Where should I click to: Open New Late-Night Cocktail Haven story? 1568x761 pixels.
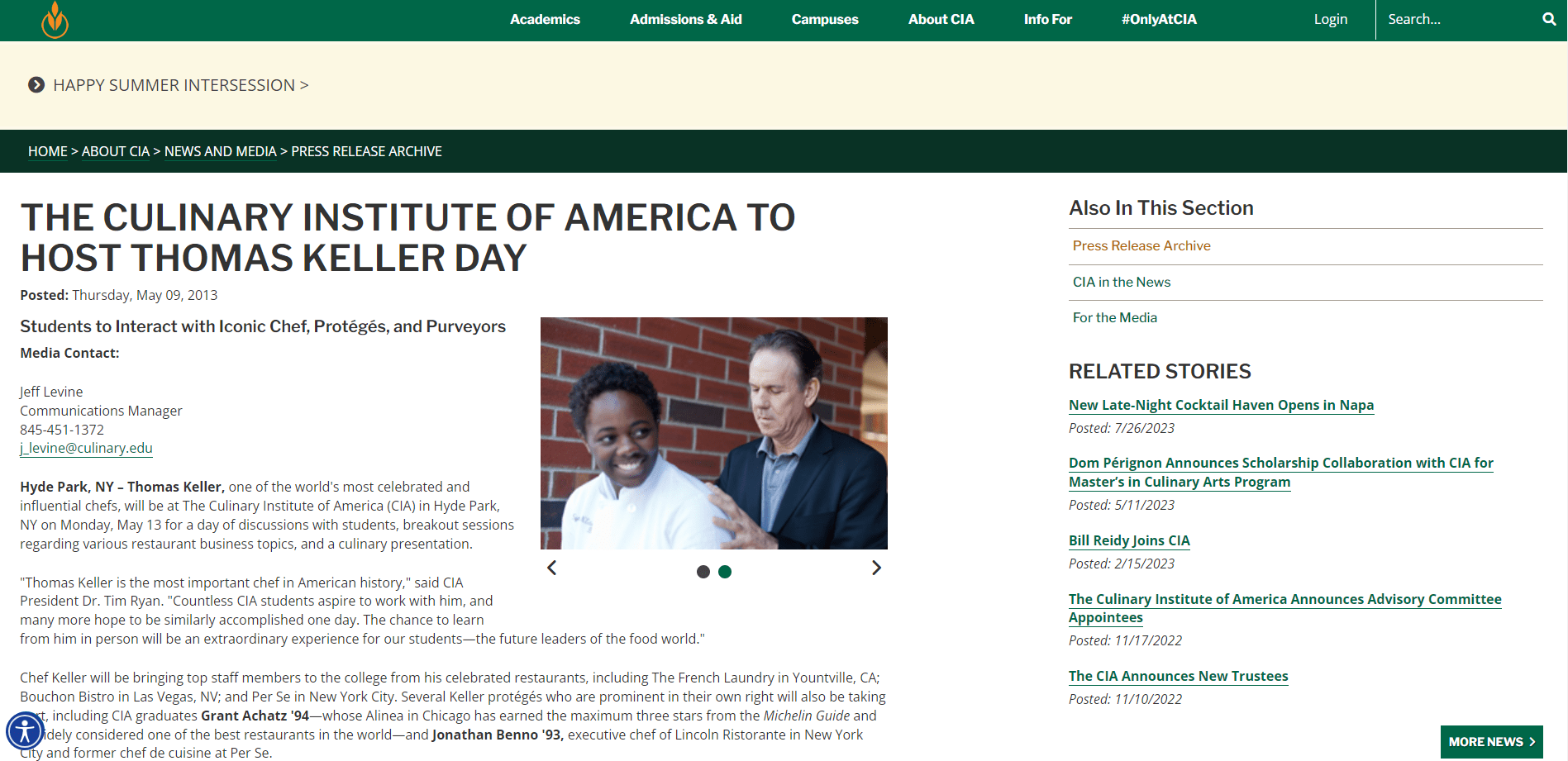pyautogui.click(x=1221, y=405)
